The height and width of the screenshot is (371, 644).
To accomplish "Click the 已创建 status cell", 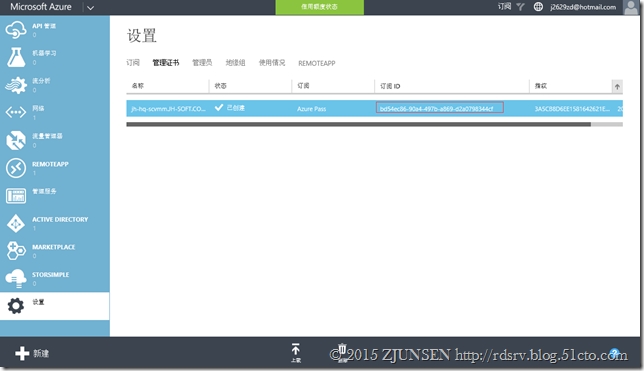I will 230,108.
